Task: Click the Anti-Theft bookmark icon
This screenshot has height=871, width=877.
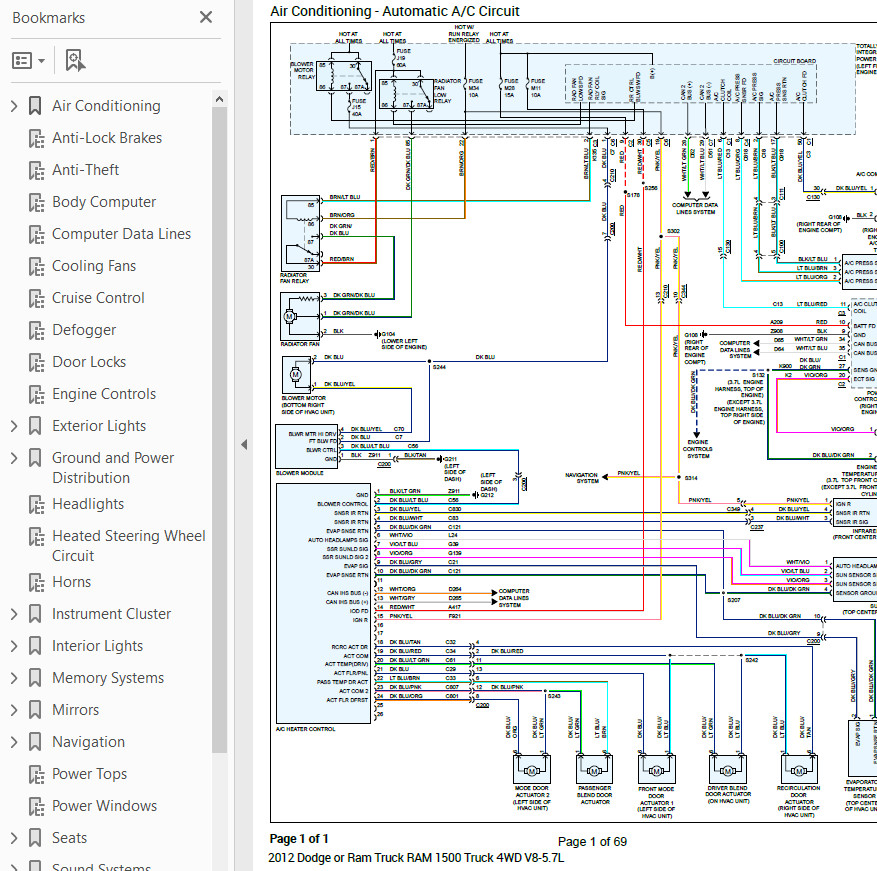Action: pos(36,170)
